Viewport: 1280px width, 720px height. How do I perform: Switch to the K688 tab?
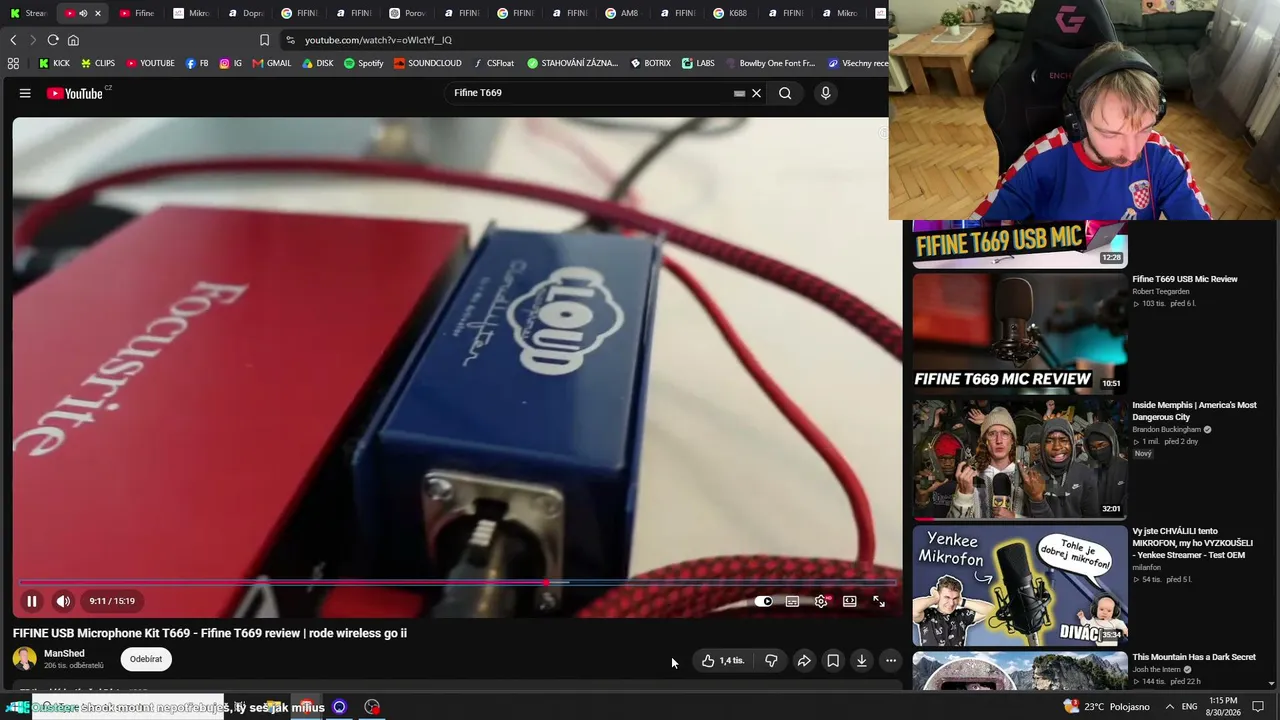731,13
